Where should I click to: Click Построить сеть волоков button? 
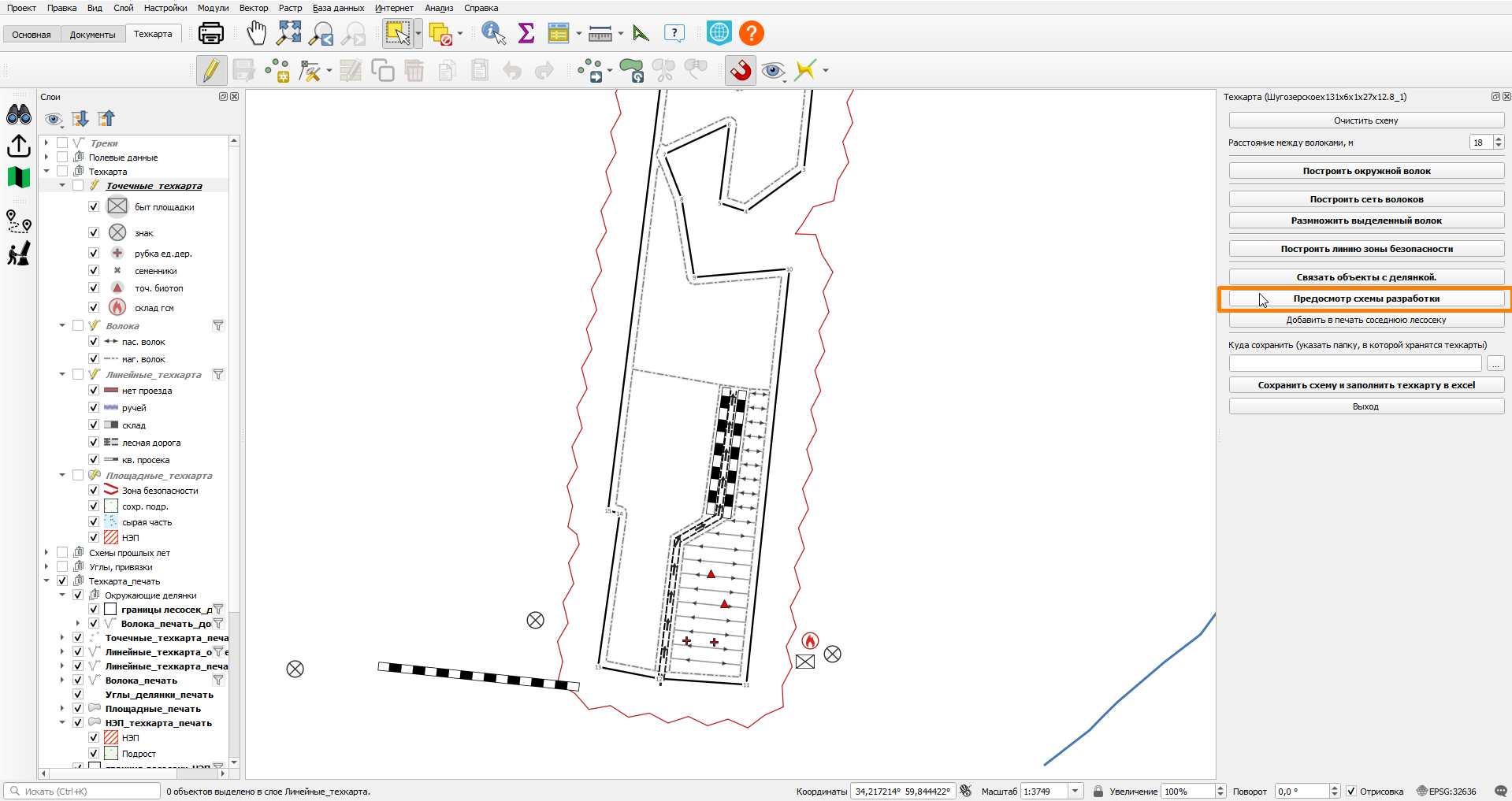tap(1366, 199)
